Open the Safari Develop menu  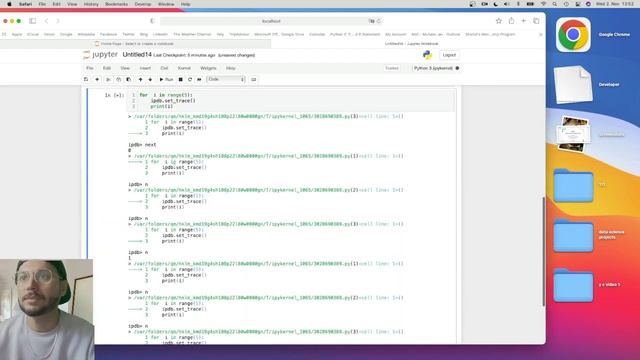coord(143,4)
